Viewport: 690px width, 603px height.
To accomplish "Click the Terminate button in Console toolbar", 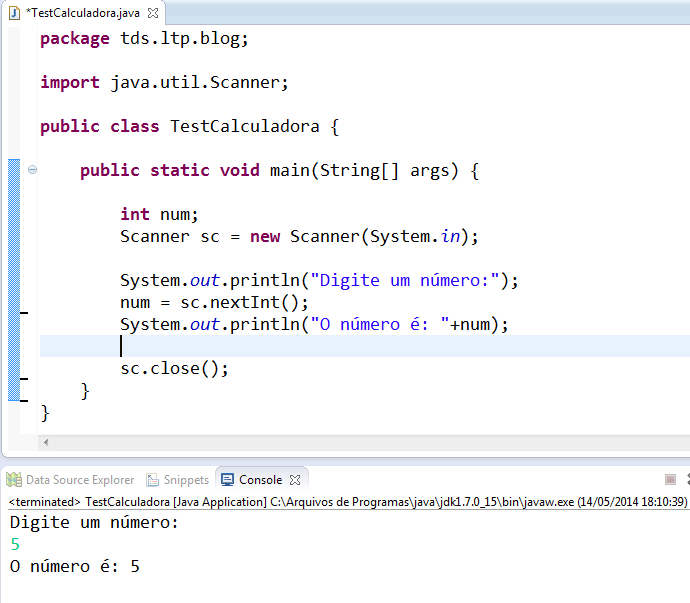I will [x=670, y=479].
